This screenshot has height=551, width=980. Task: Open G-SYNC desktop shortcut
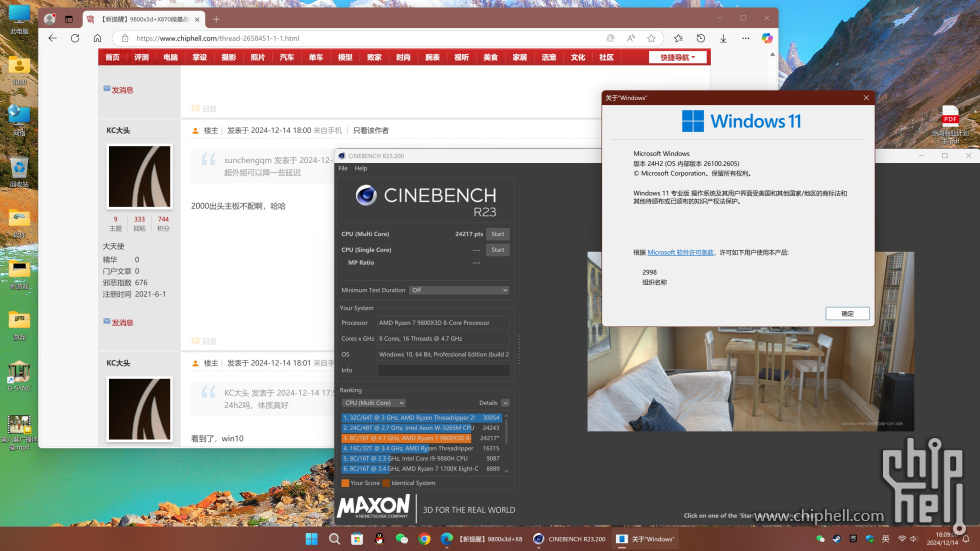(19, 376)
